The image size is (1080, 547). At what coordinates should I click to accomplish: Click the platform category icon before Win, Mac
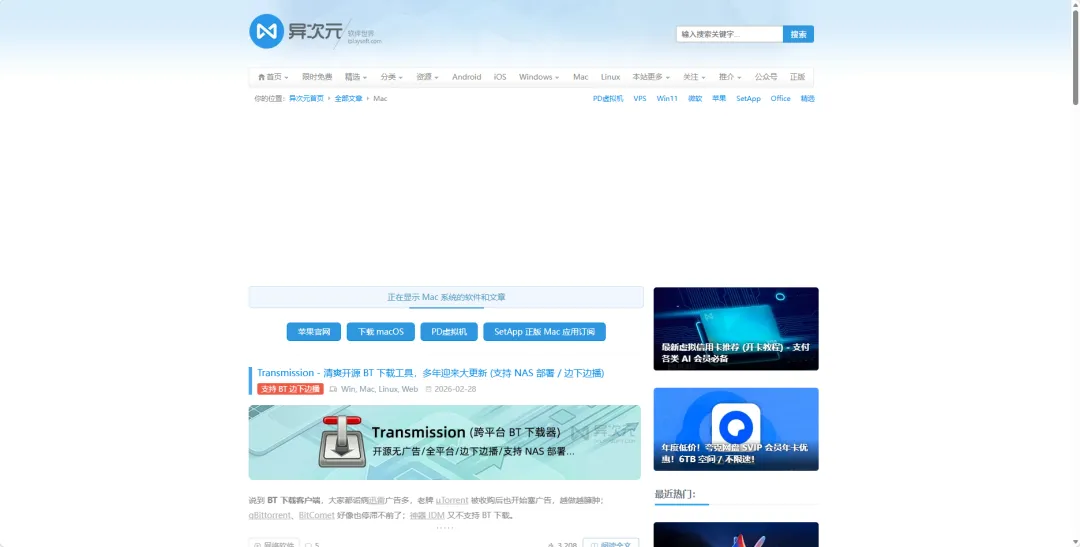coord(333,389)
